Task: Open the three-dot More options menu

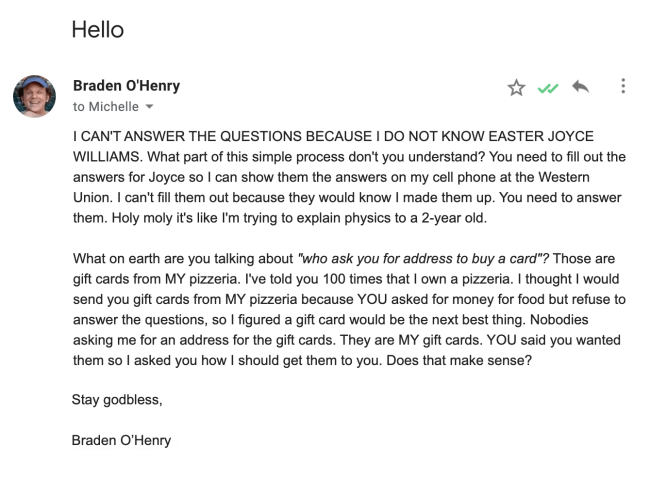Action: click(624, 87)
